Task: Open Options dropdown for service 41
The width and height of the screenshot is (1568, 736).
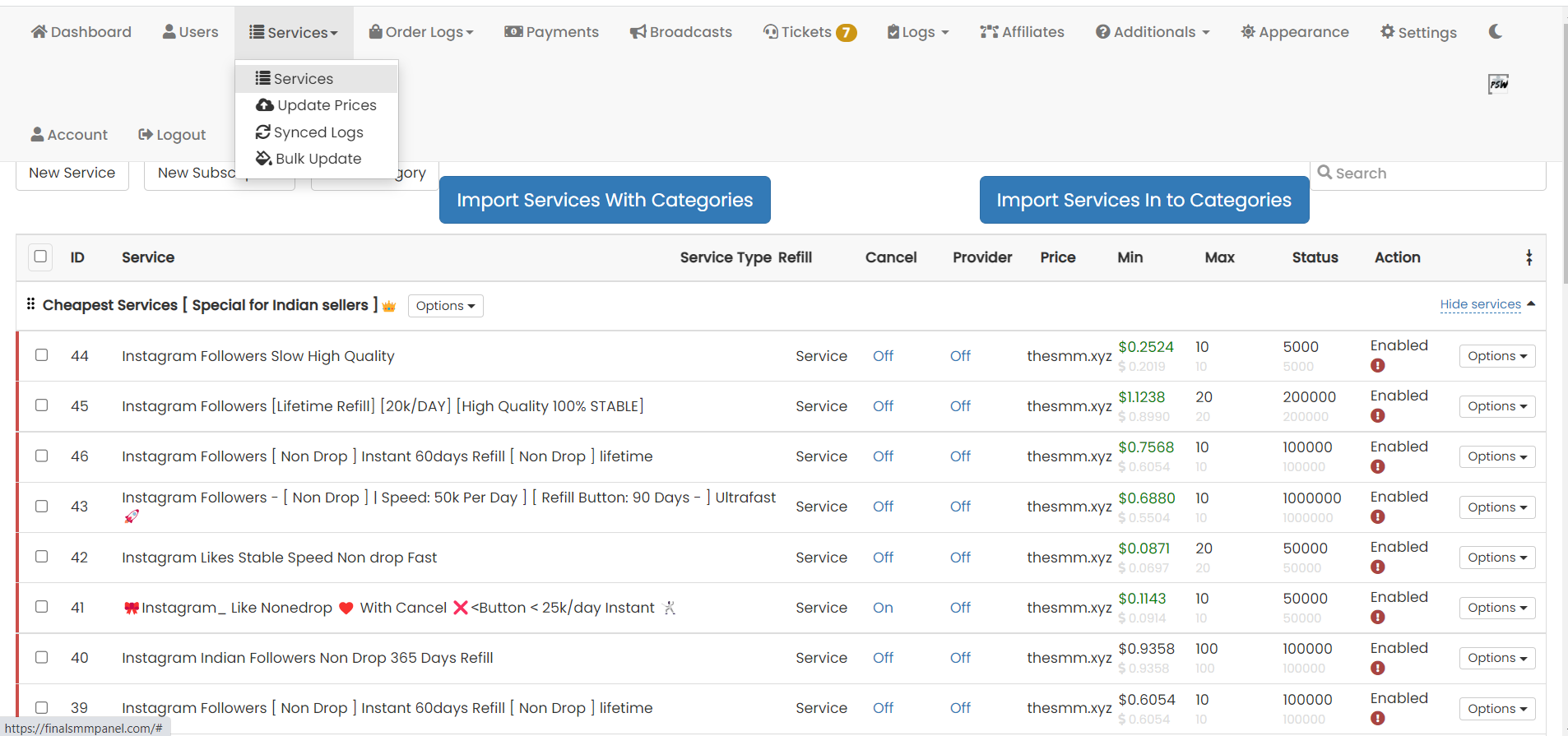Action: point(1496,608)
